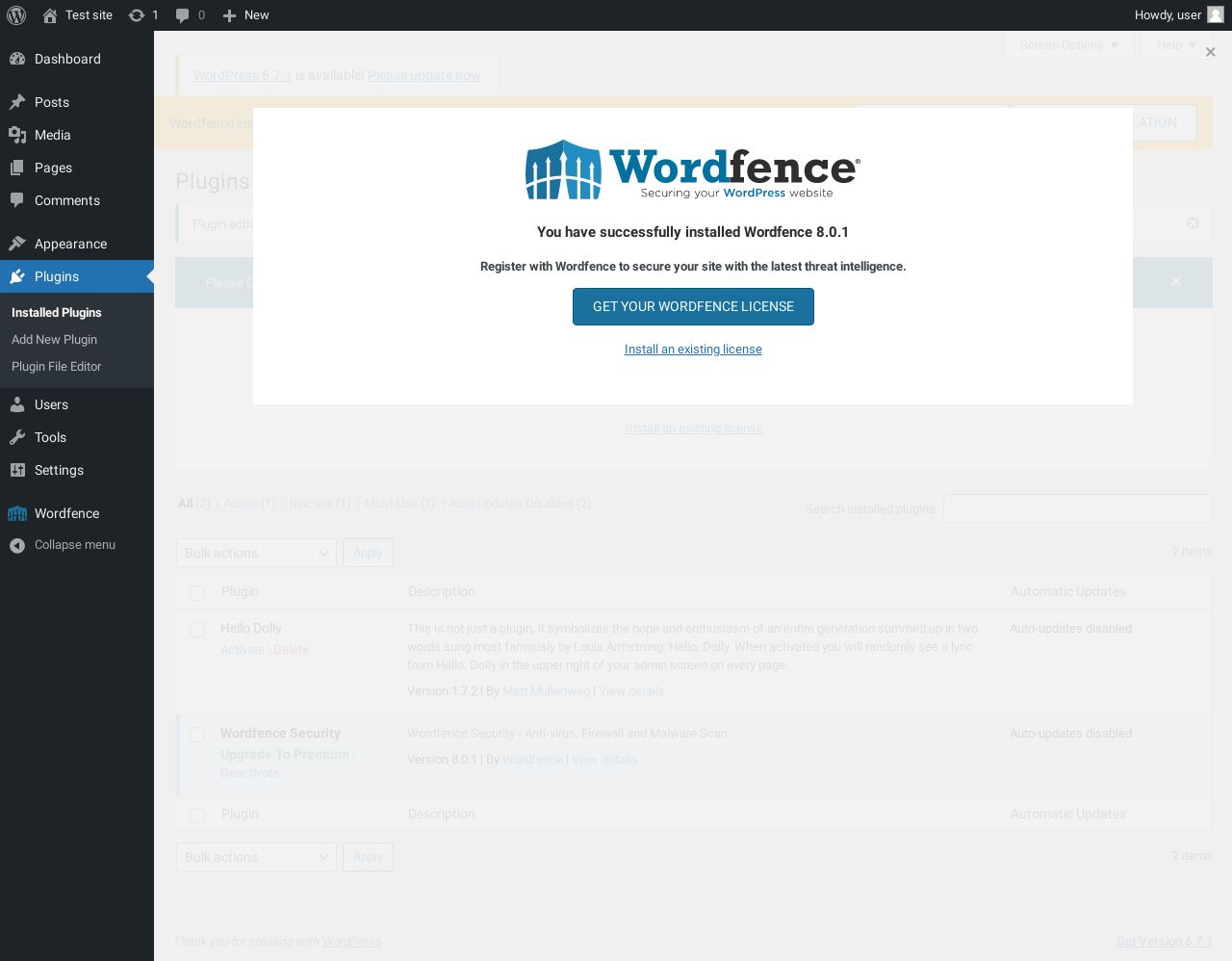Check the Hello Dolly plugin checkbox
Screen dimensions: 1232x961
point(197,630)
